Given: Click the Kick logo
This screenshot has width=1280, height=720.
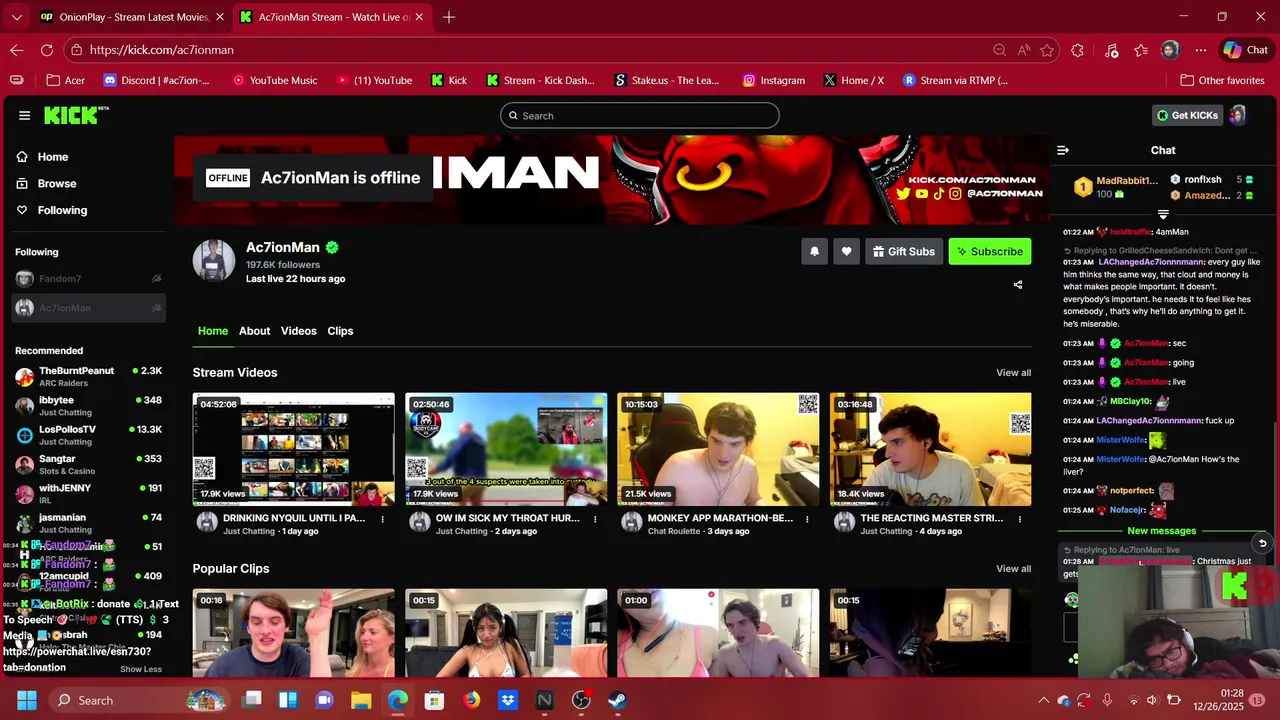Looking at the screenshot, I should coord(76,115).
